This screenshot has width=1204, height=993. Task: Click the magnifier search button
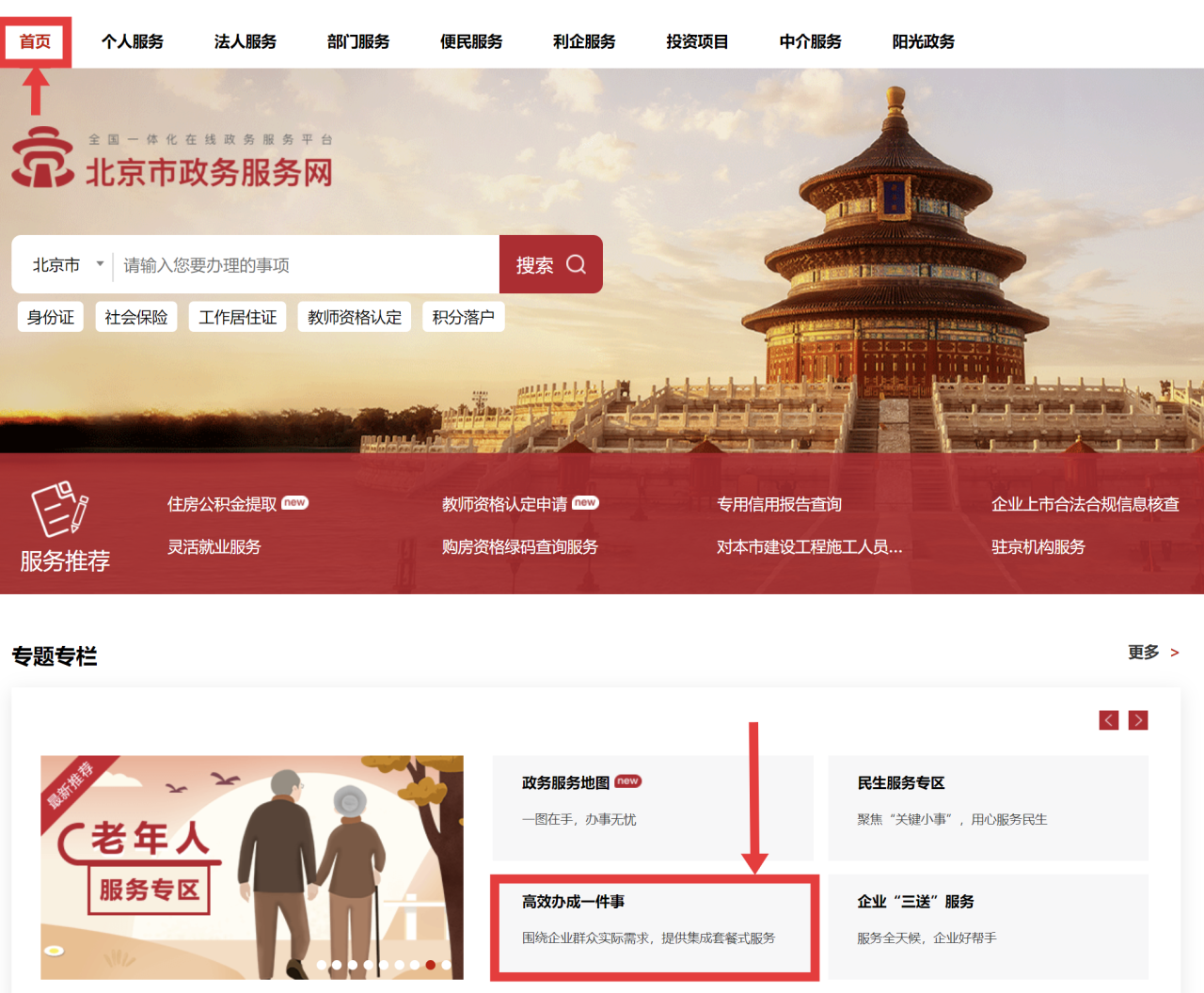pyautogui.click(x=551, y=265)
